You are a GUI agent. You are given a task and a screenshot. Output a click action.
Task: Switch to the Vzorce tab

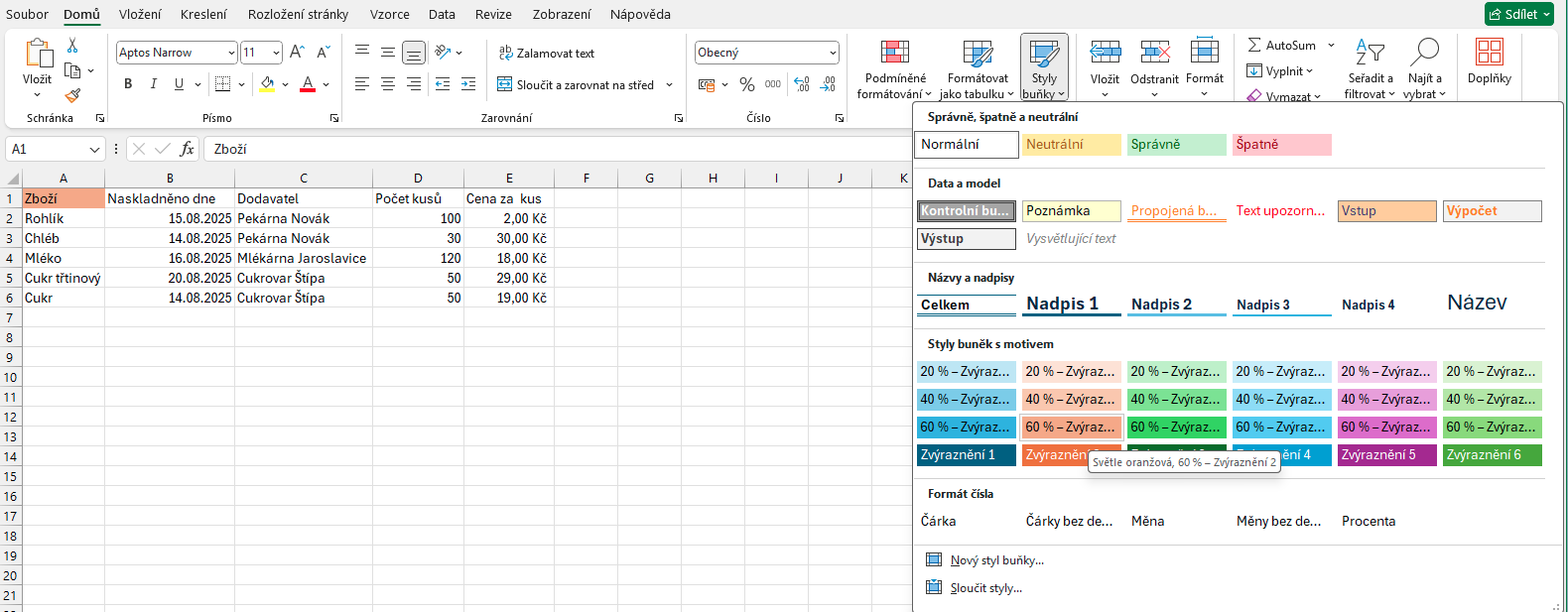tap(390, 14)
